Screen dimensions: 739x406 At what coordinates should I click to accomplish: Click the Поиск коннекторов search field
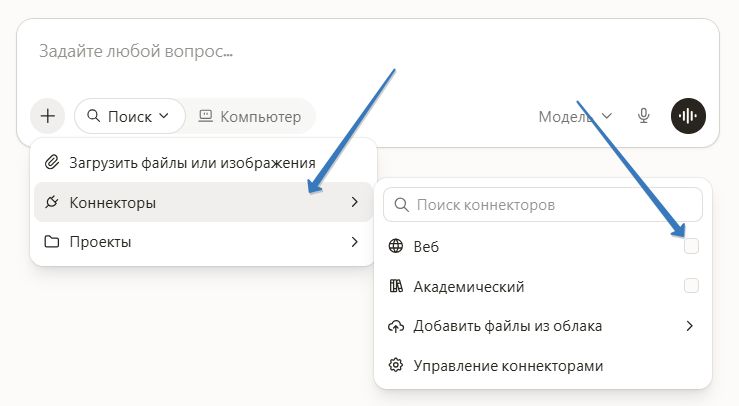(543, 205)
